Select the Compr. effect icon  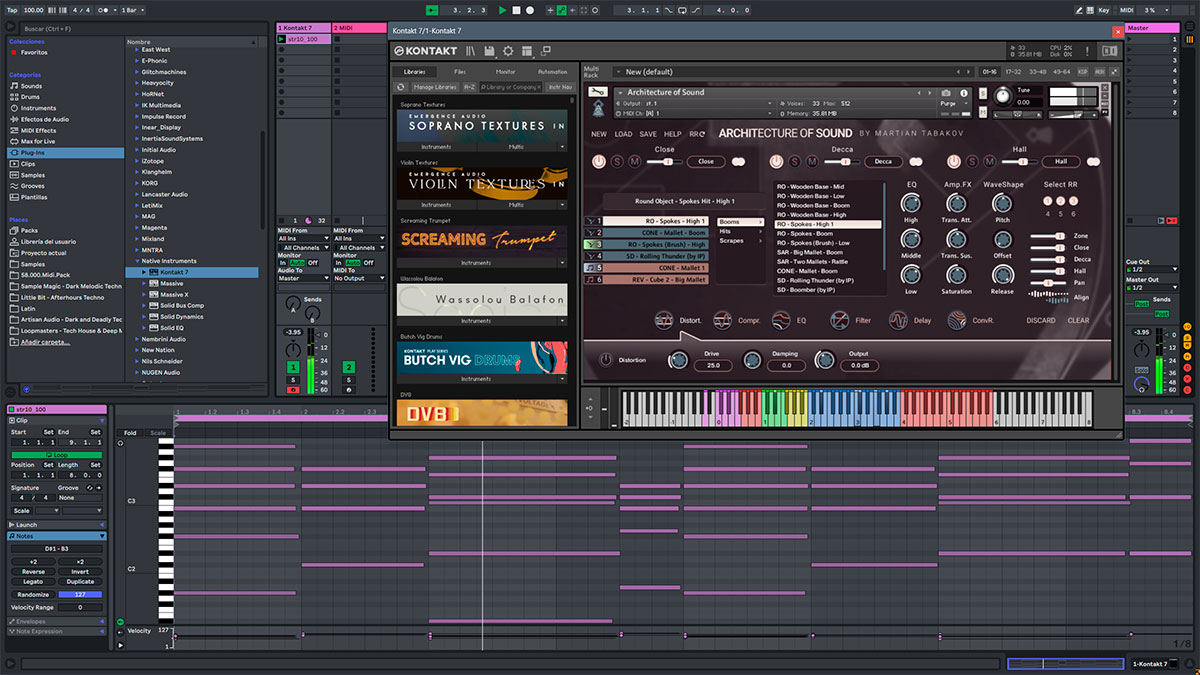click(x=721, y=320)
